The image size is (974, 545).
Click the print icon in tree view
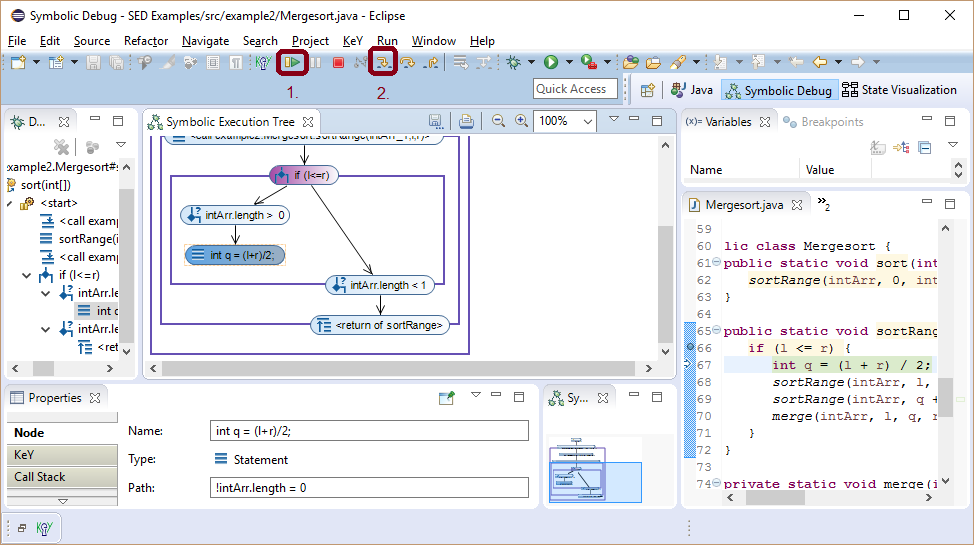pos(466,121)
